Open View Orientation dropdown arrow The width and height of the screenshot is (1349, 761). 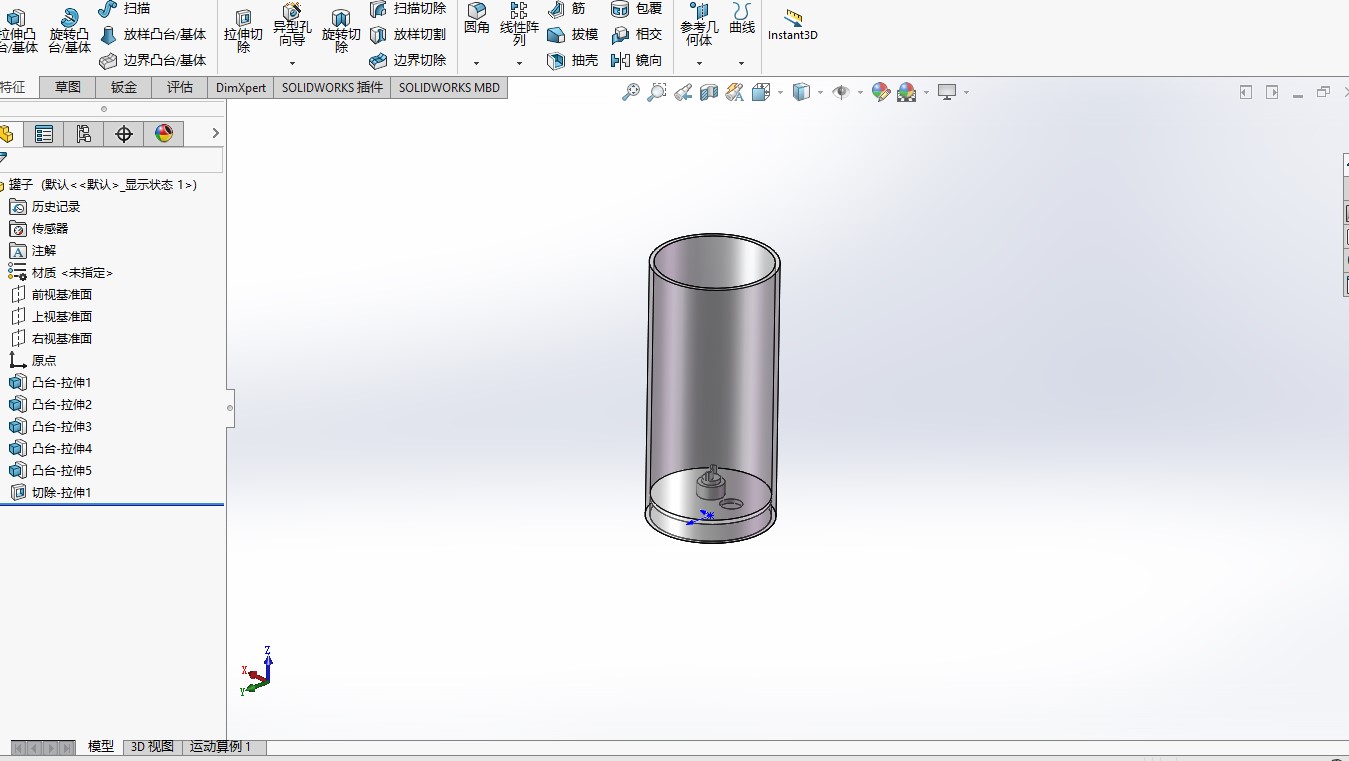pyautogui.click(x=780, y=92)
